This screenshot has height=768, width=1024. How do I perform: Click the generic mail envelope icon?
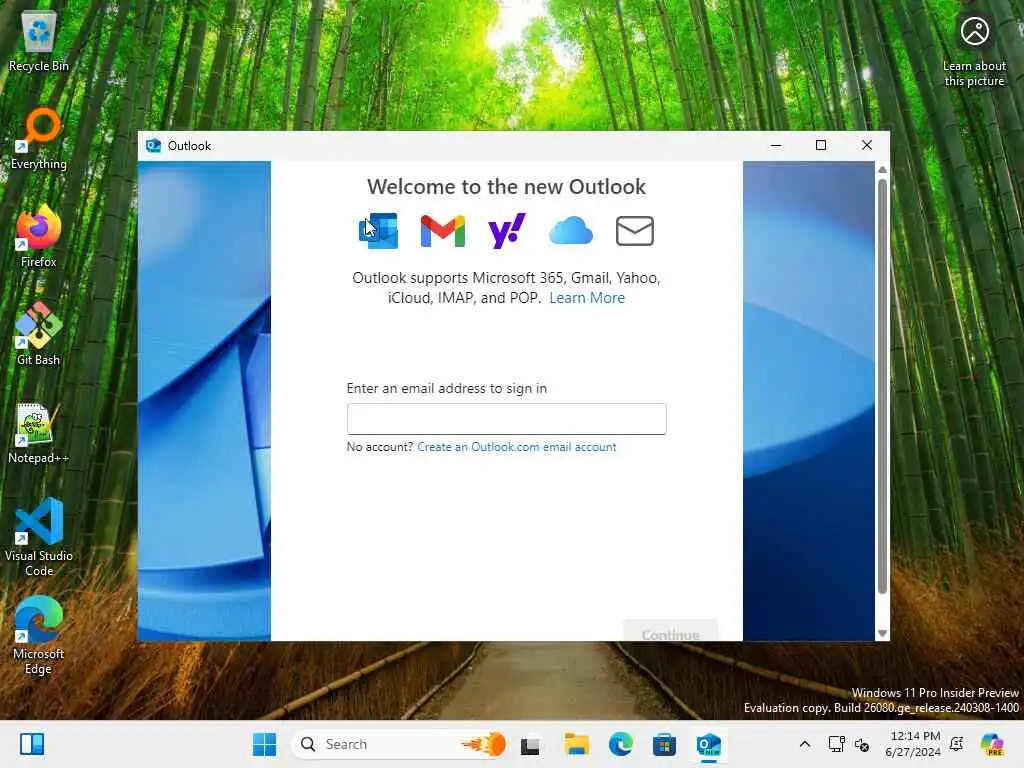click(x=635, y=231)
